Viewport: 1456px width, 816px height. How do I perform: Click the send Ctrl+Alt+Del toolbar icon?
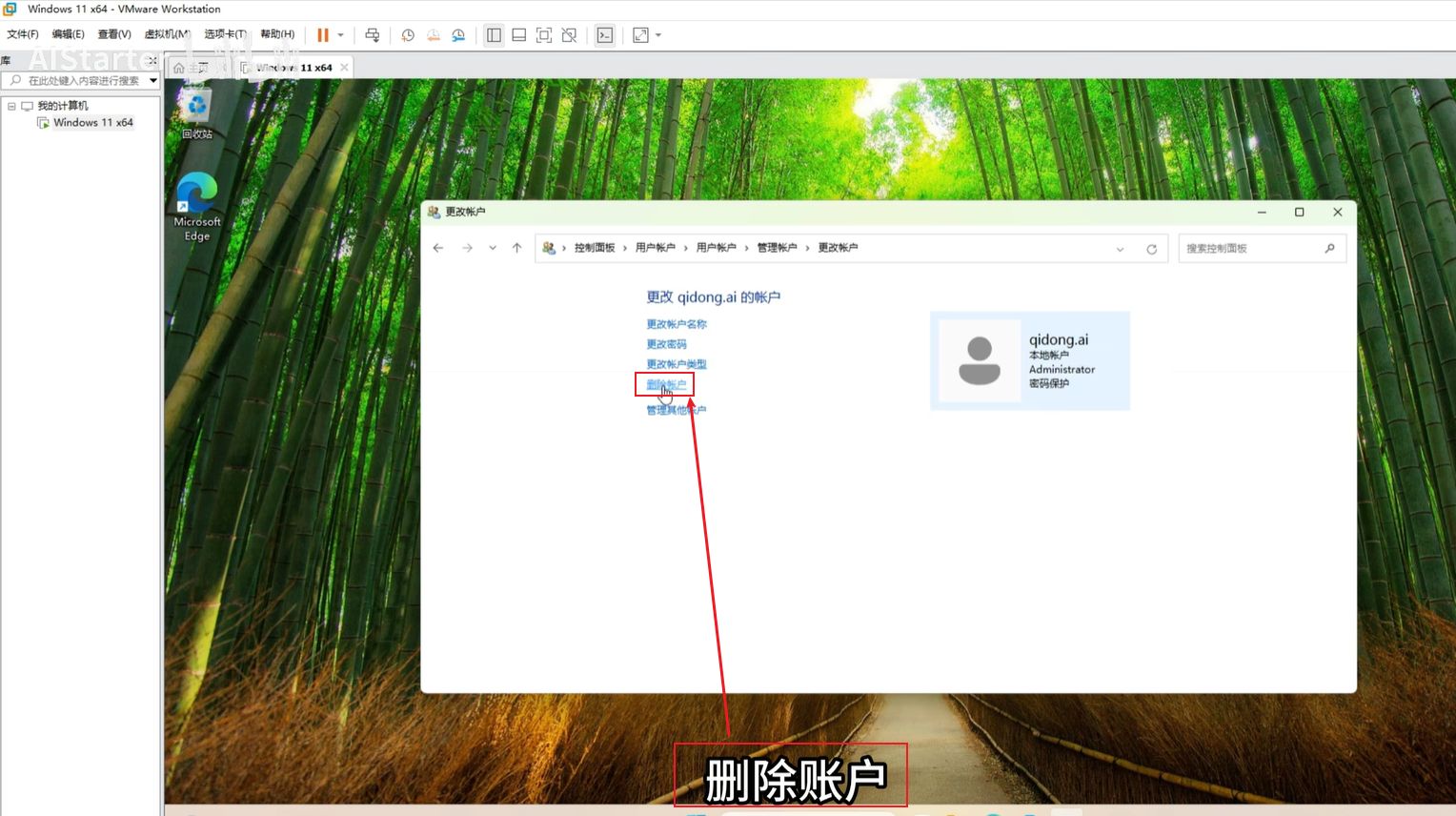click(x=373, y=35)
